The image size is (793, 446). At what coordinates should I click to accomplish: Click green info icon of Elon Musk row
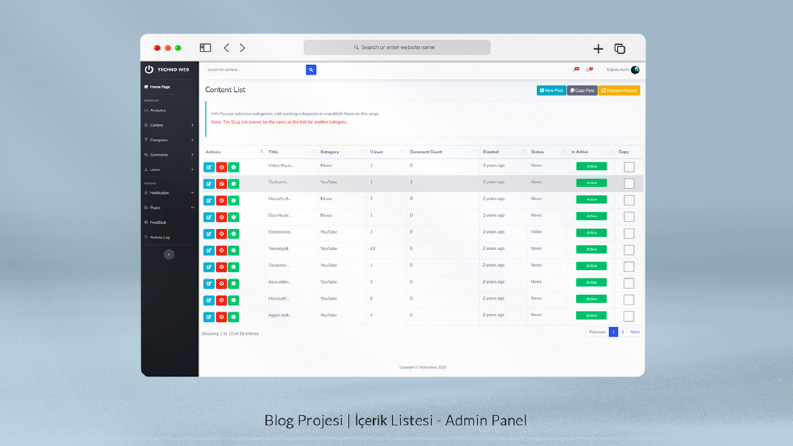click(234, 217)
